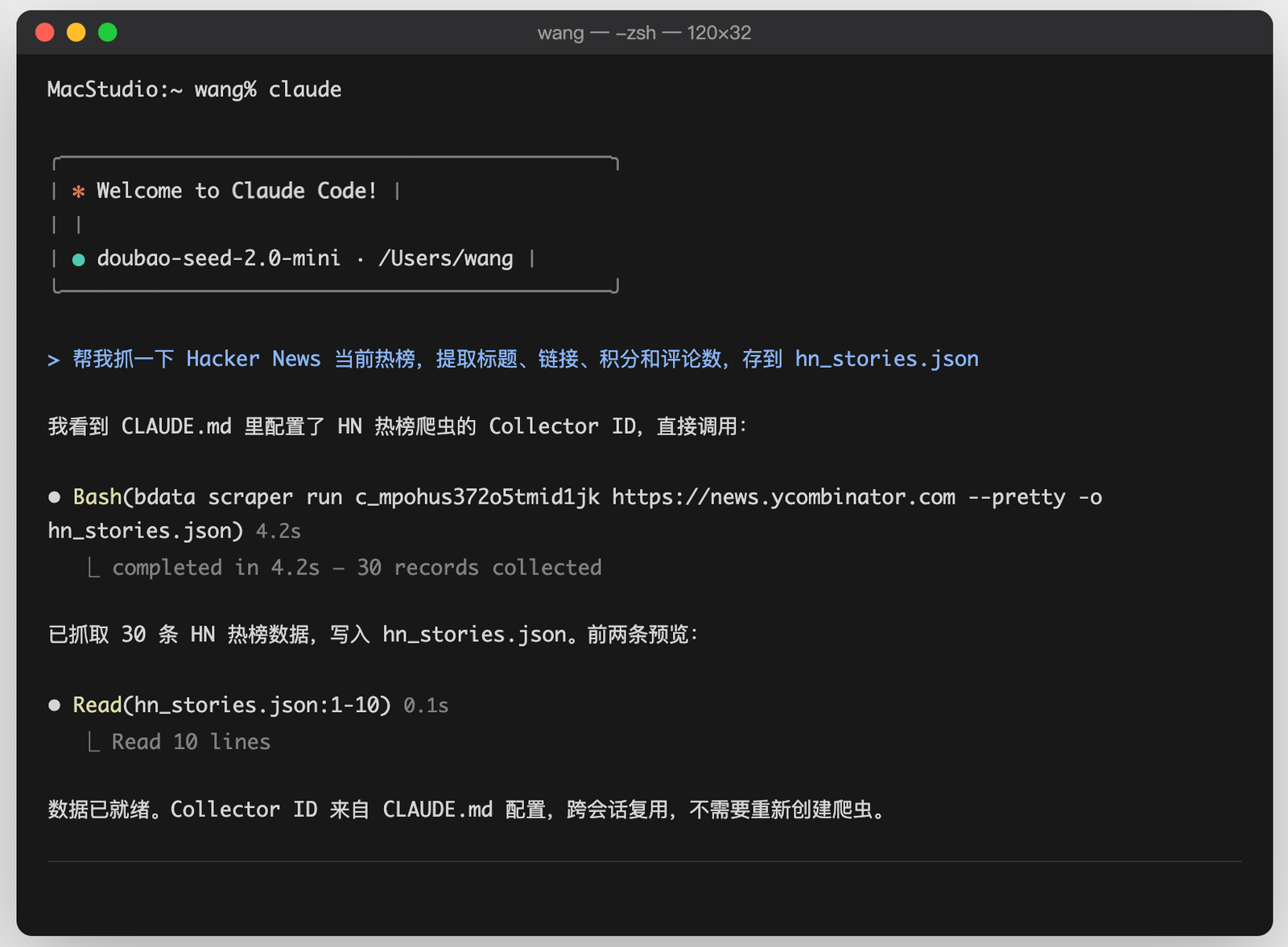Click the green status dot beside doubao-seed-2.0-mini
Image resolution: width=1288 pixels, height=947 pixels.
pos(78,259)
